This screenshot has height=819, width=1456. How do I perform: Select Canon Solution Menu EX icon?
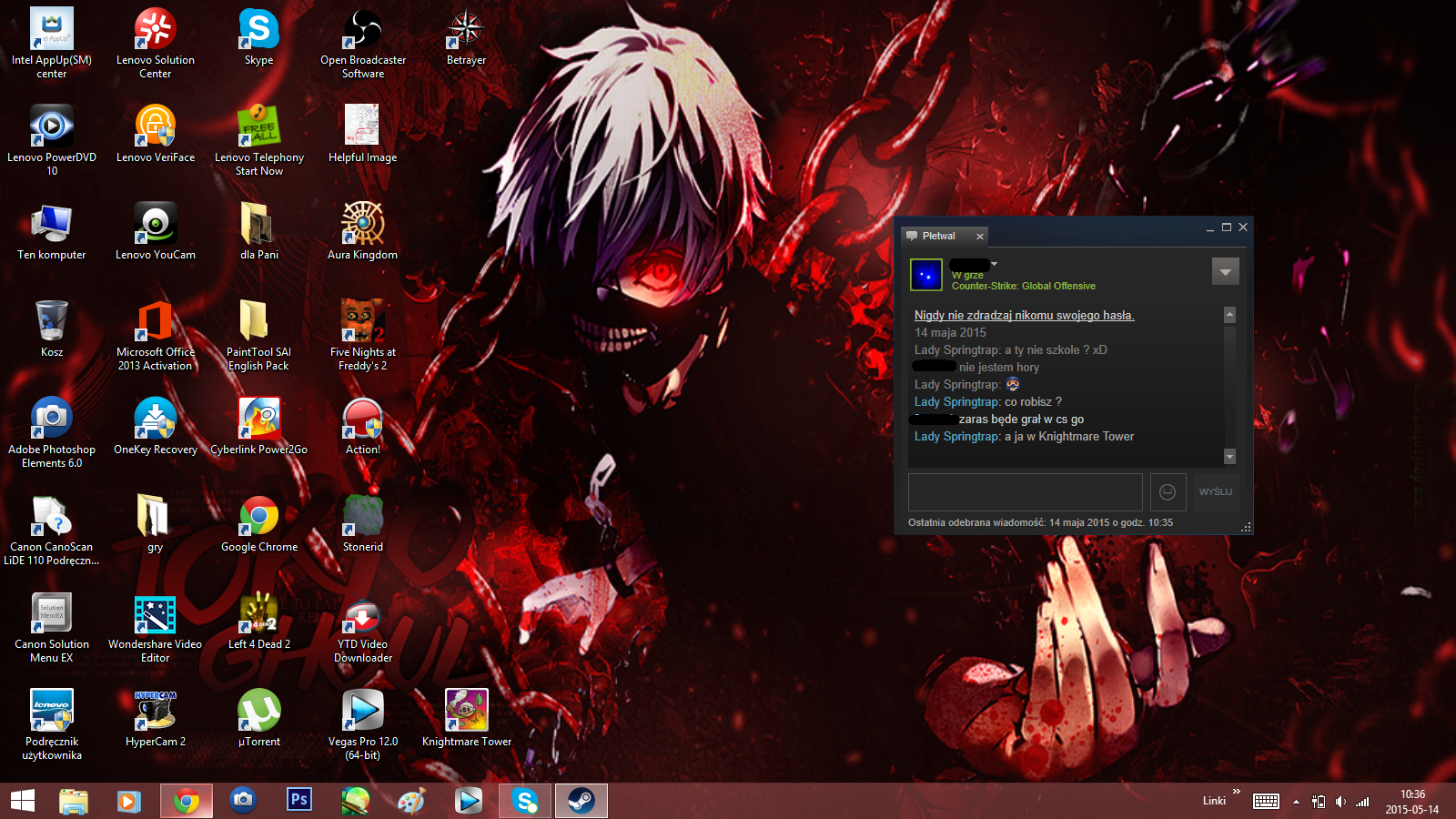pos(52,628)
